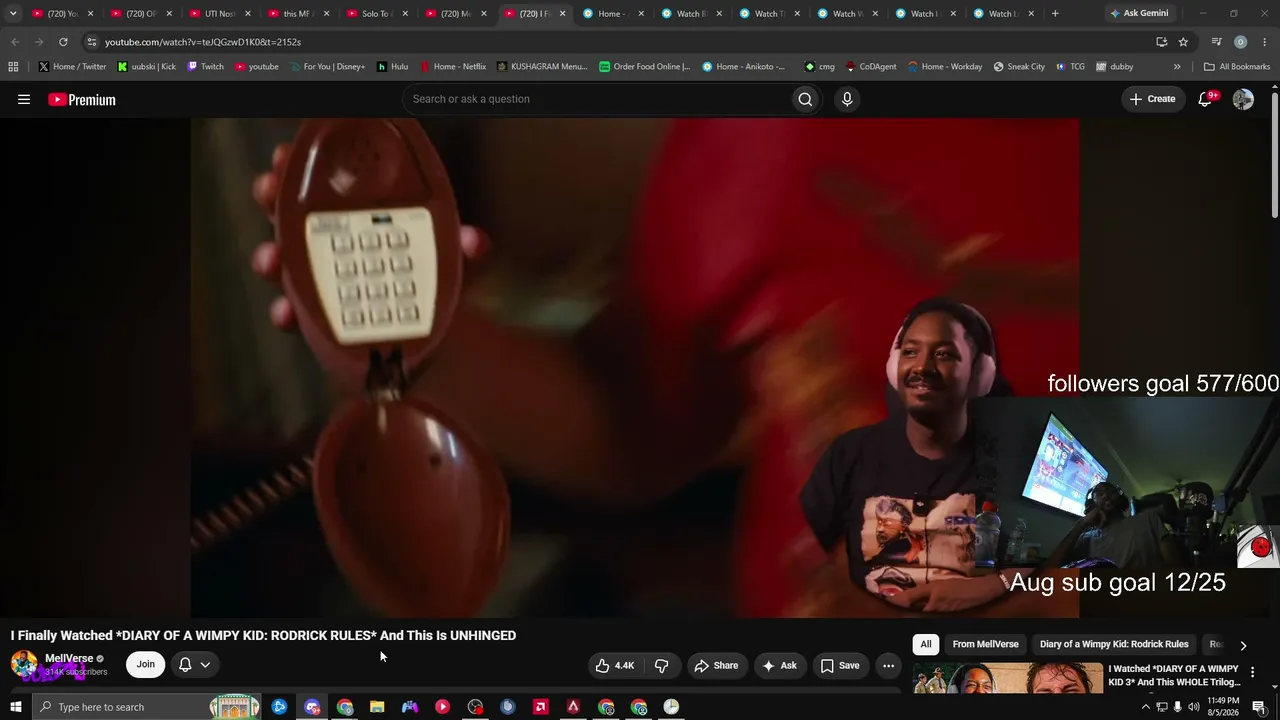Click the YouTube search input field
Screen dimensions: 1280x720
coord(596,99)
